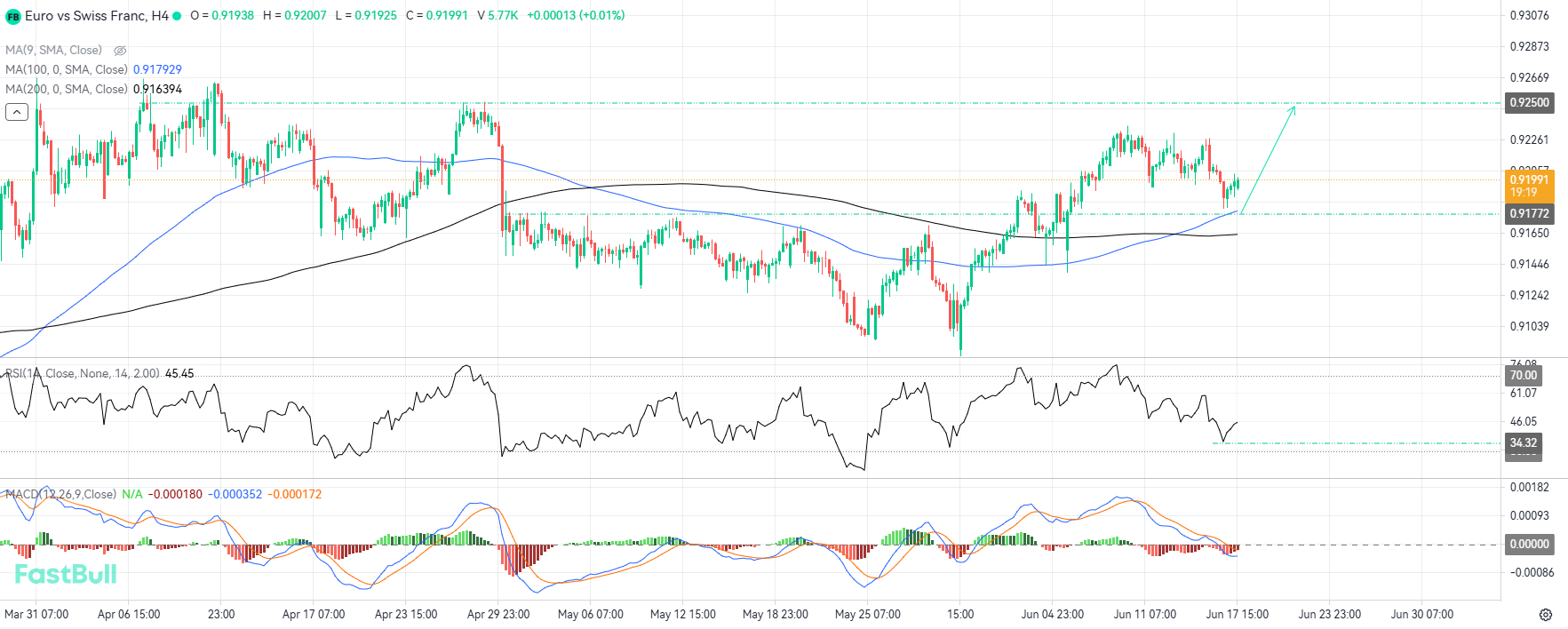The width and height of the screenshot is (1568, 629).
Task: Select the current price label 0.91991
Action: (x=1529, y=186)
